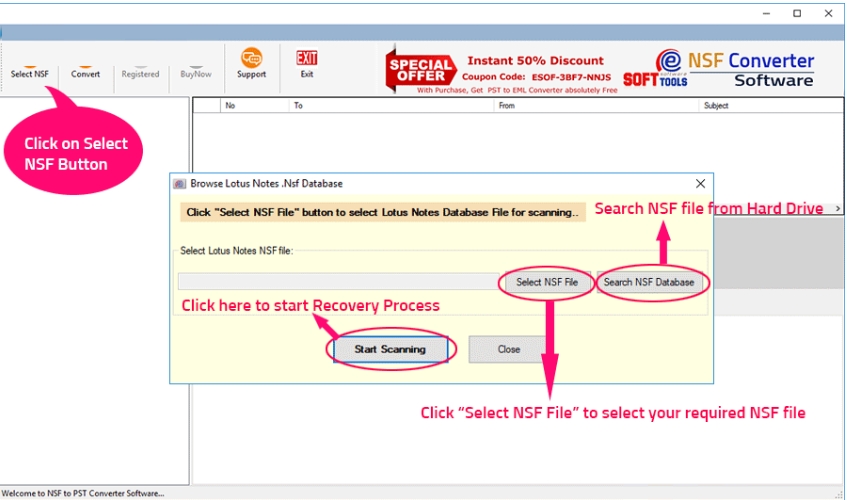849x500 pixels.
Task: Click the Registered toolbar button
Action: tap(140, 72)
